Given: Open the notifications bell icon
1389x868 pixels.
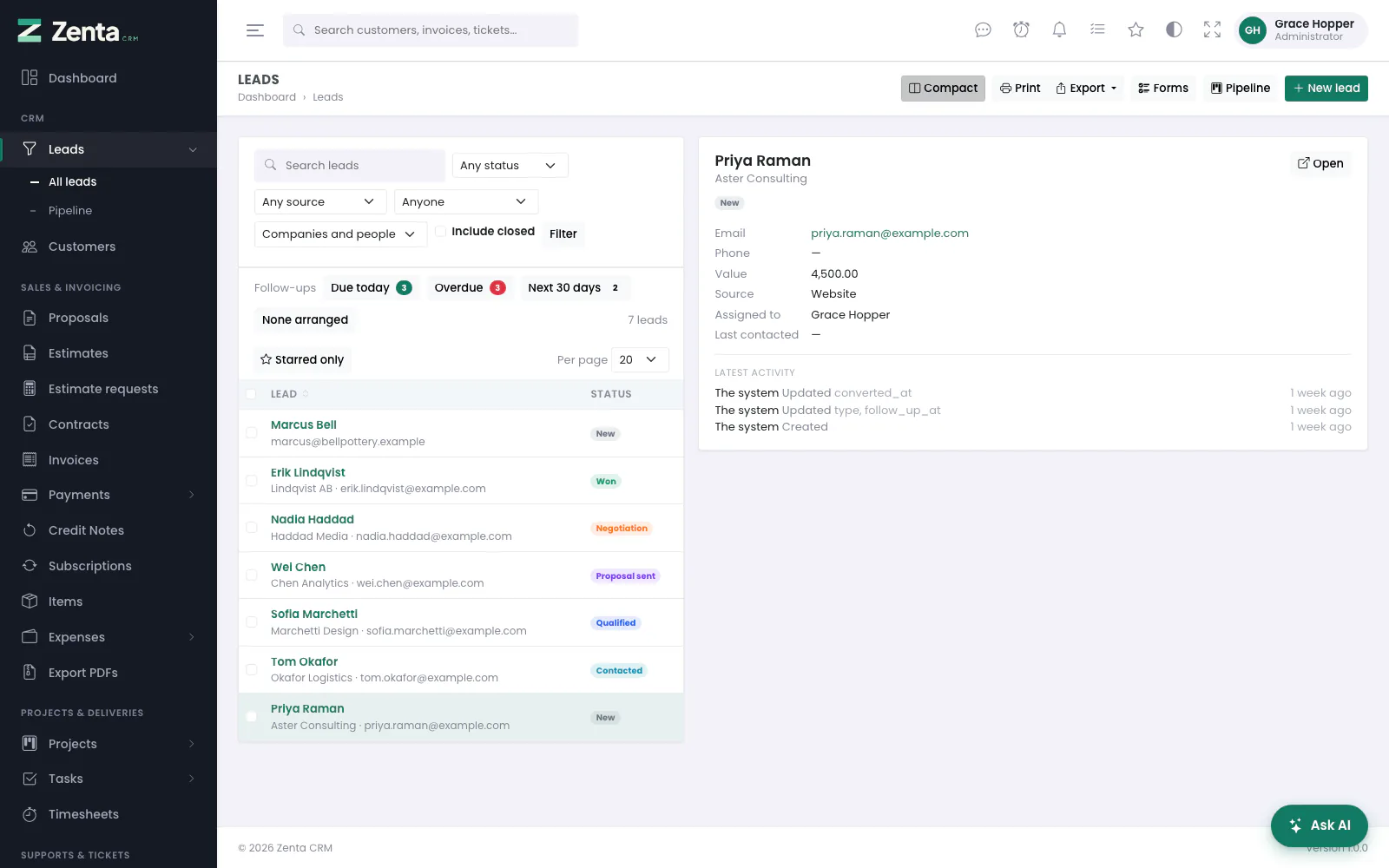Looking at the screenshot, I should click(x=1059, y=30).
